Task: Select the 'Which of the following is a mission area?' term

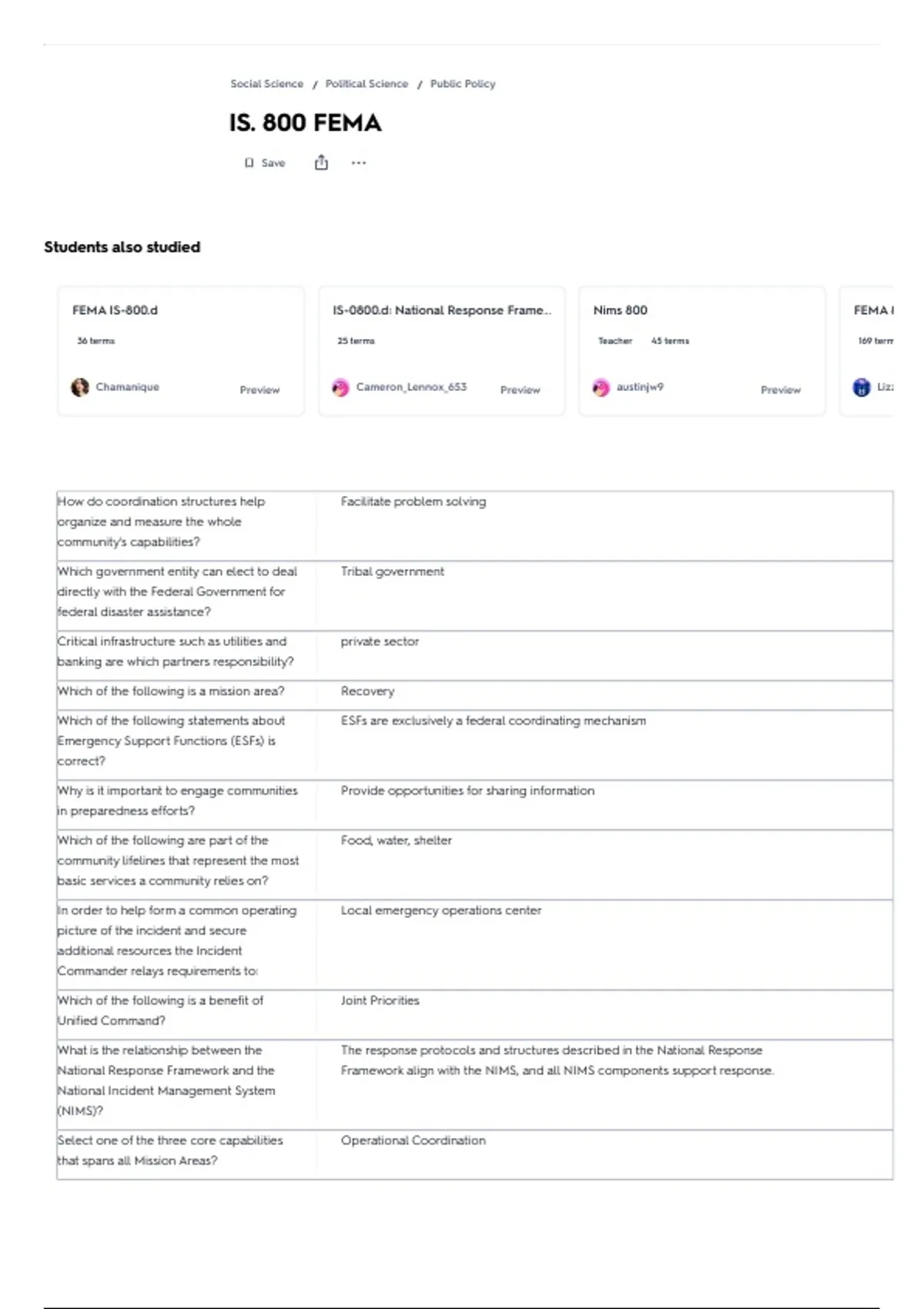Action: click(171, 691)
